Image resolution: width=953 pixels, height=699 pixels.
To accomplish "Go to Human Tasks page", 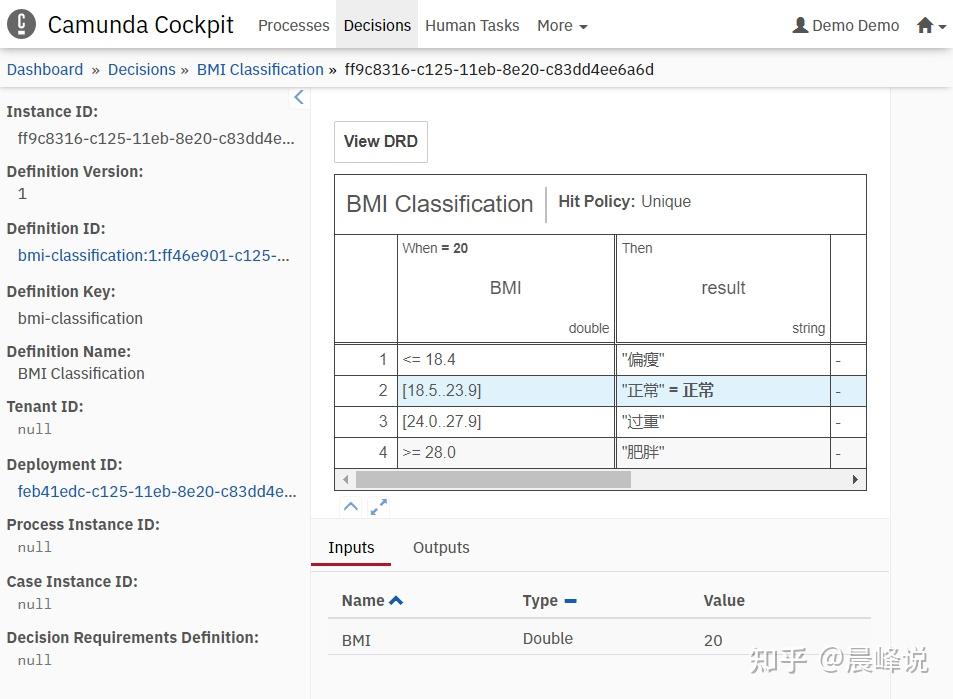I will (x=472, y=26).
